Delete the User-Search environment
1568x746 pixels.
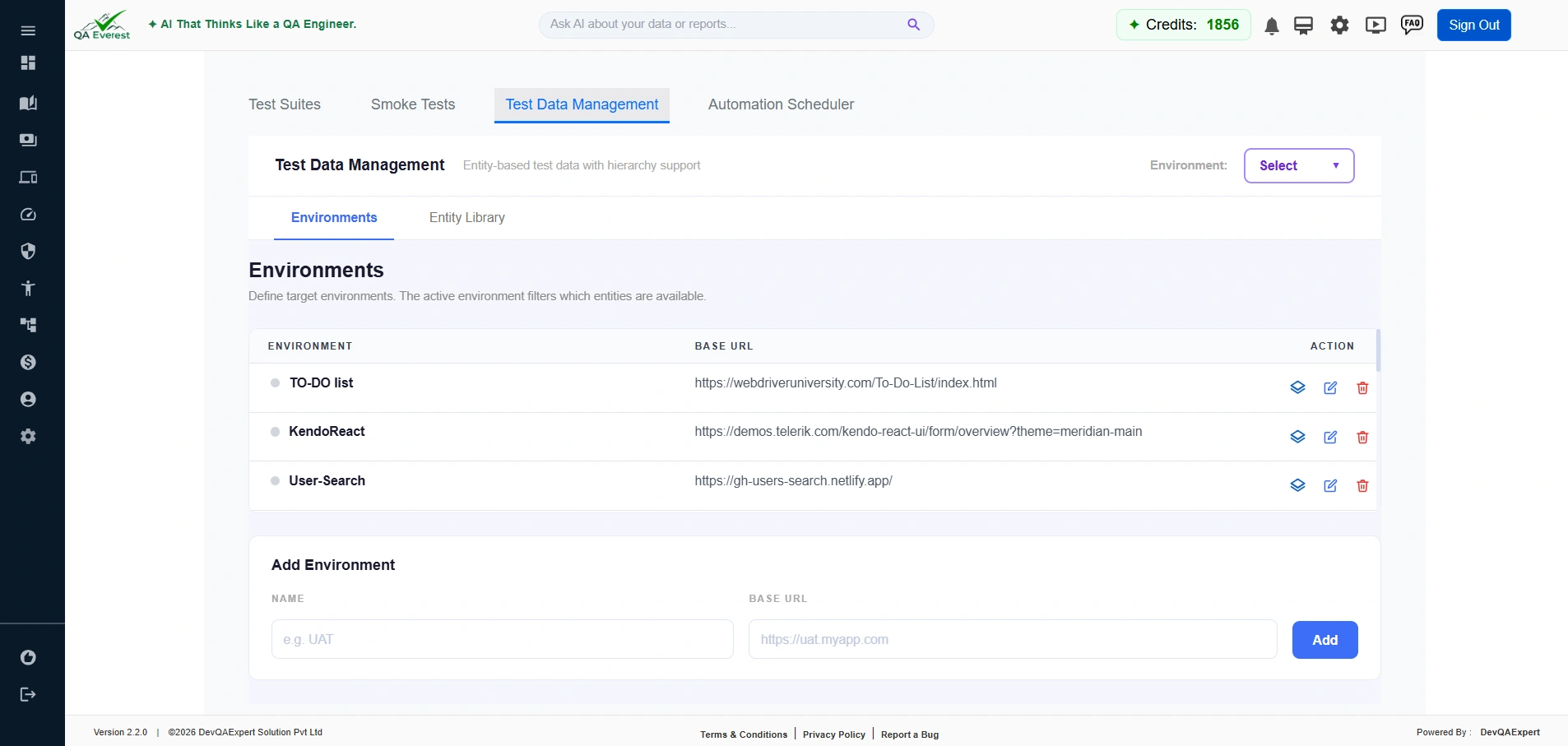[1362, 485]
